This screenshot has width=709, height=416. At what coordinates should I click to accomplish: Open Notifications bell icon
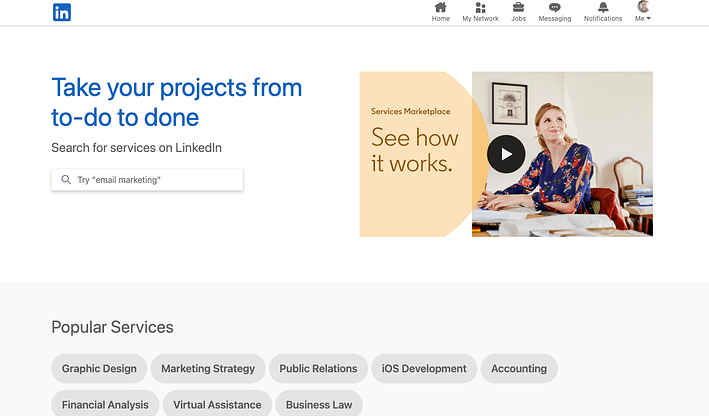click(603, 8)
